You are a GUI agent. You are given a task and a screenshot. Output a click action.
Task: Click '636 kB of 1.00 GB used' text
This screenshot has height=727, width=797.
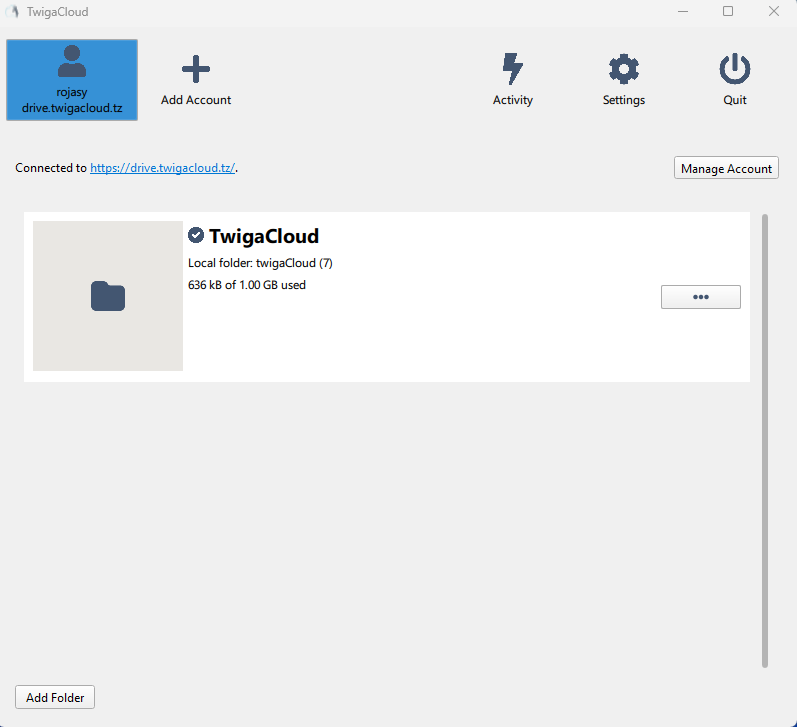[x=247, y=285]
